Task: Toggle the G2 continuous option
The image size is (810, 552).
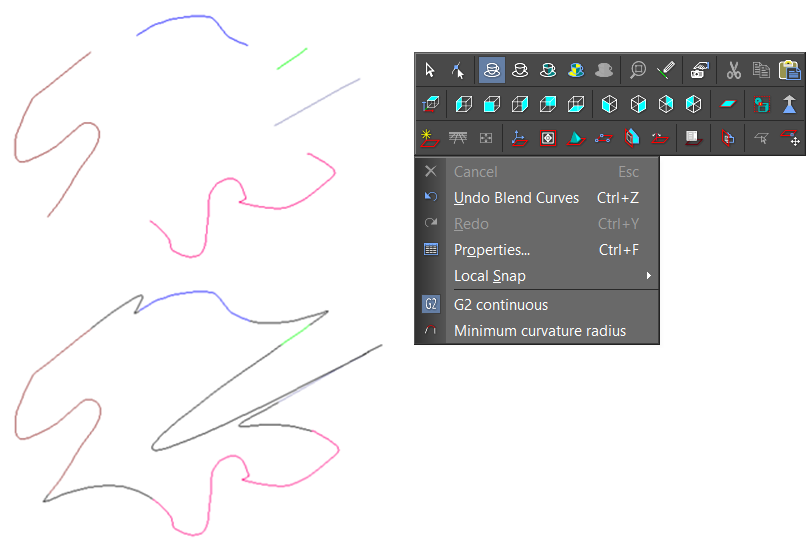Action: coord(537,305)
